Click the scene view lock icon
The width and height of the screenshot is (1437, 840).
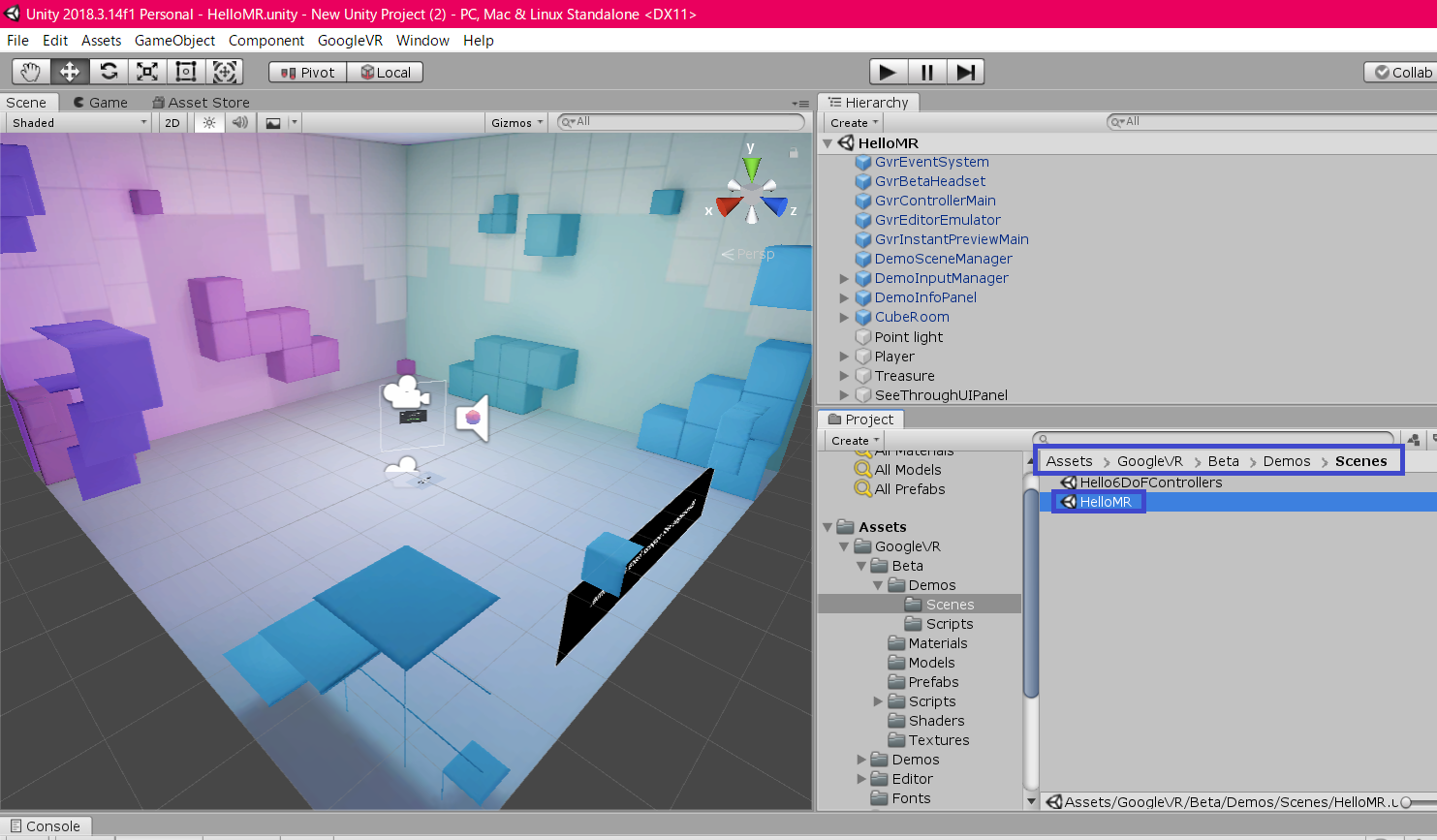[x=794, y=152]
